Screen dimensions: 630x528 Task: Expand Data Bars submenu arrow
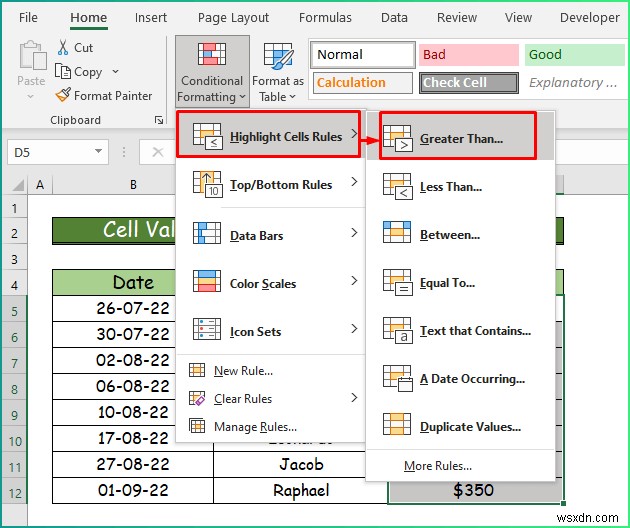point(354,233)
